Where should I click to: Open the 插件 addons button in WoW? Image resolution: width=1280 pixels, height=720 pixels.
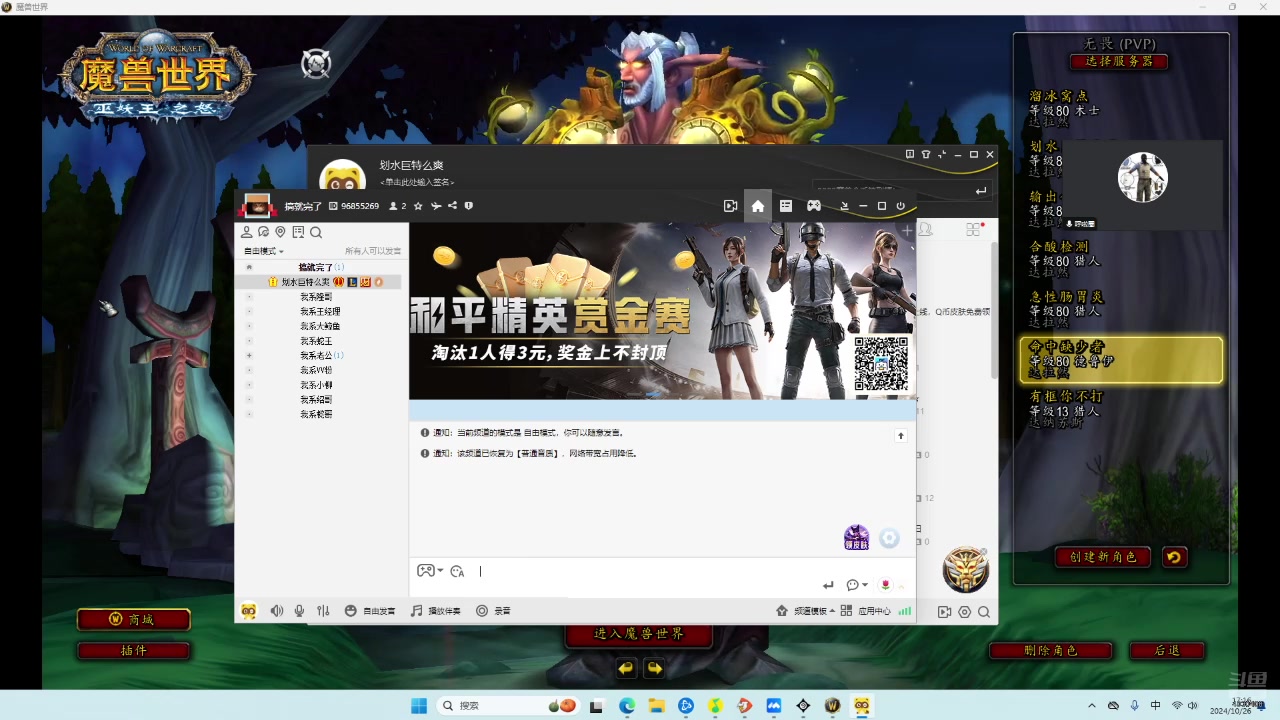134,650
